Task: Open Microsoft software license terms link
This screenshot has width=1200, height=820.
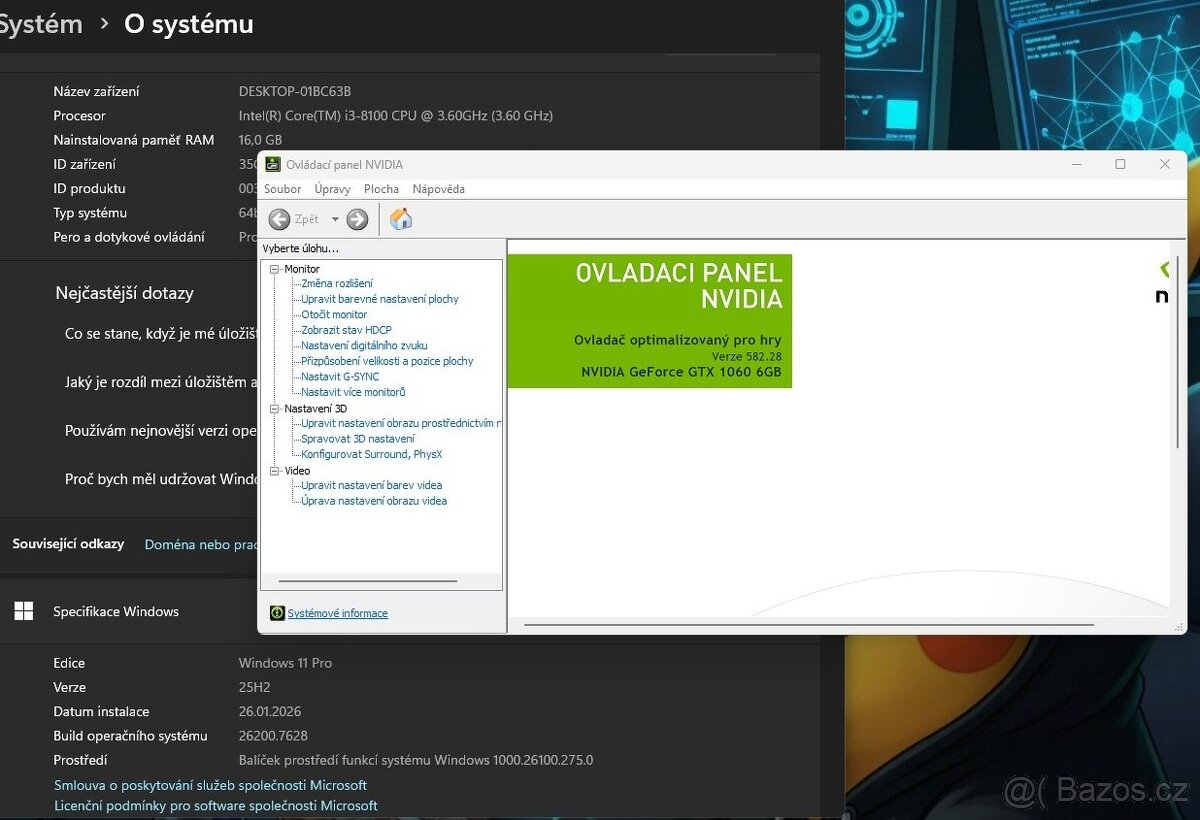Action: (216, 805)
